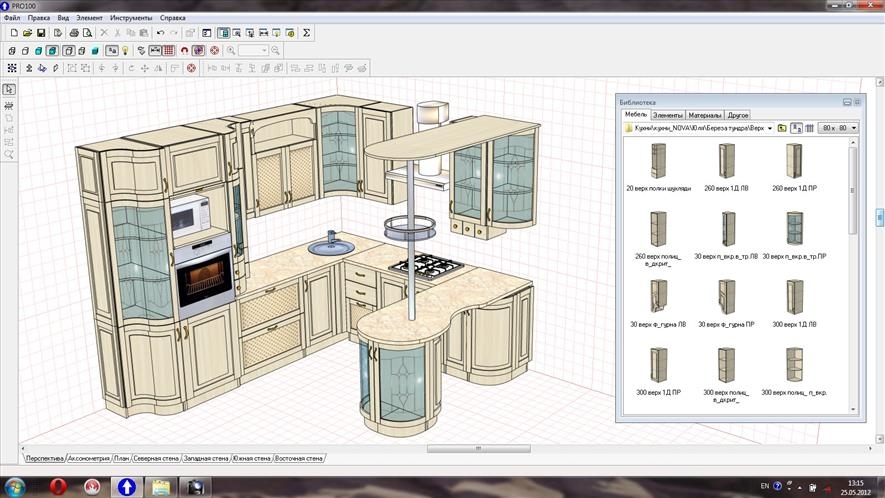
Task: Switch to the Другое library tab
Action: (738, 115)
